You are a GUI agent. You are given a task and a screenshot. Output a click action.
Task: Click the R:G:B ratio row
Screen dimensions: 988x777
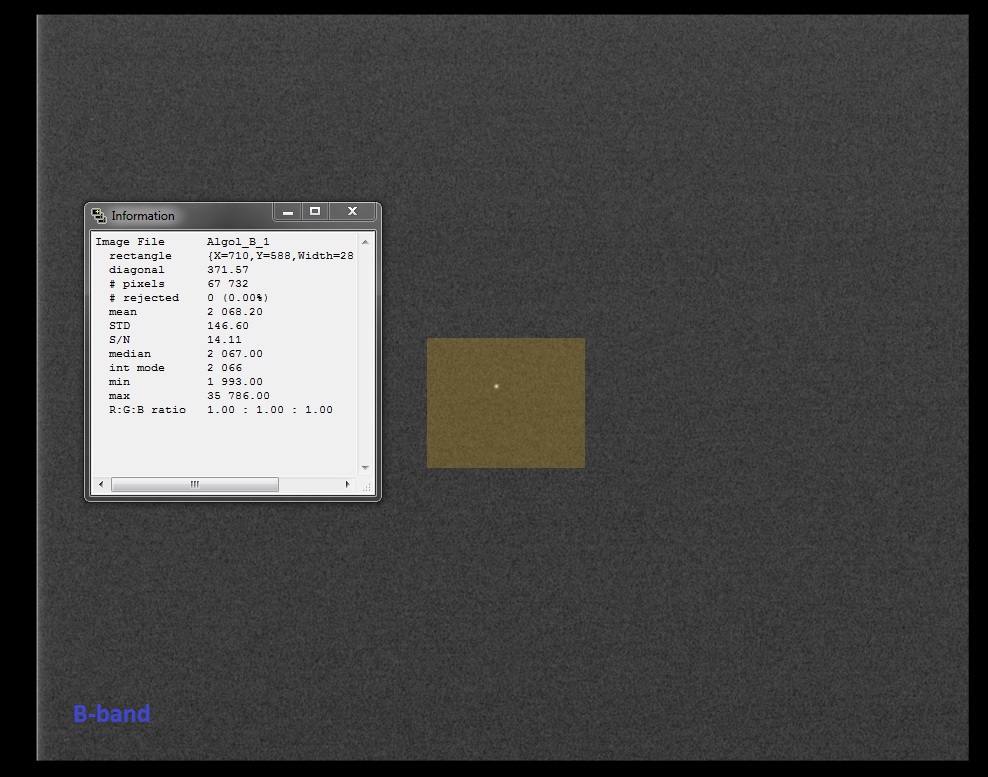tap(147, 410)
